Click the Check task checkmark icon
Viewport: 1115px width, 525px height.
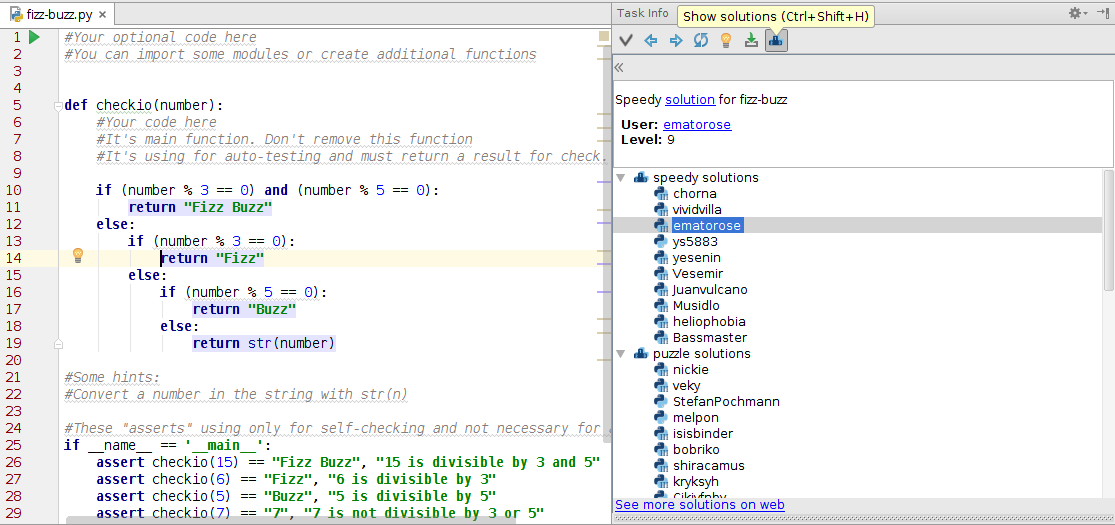(626, 41)
